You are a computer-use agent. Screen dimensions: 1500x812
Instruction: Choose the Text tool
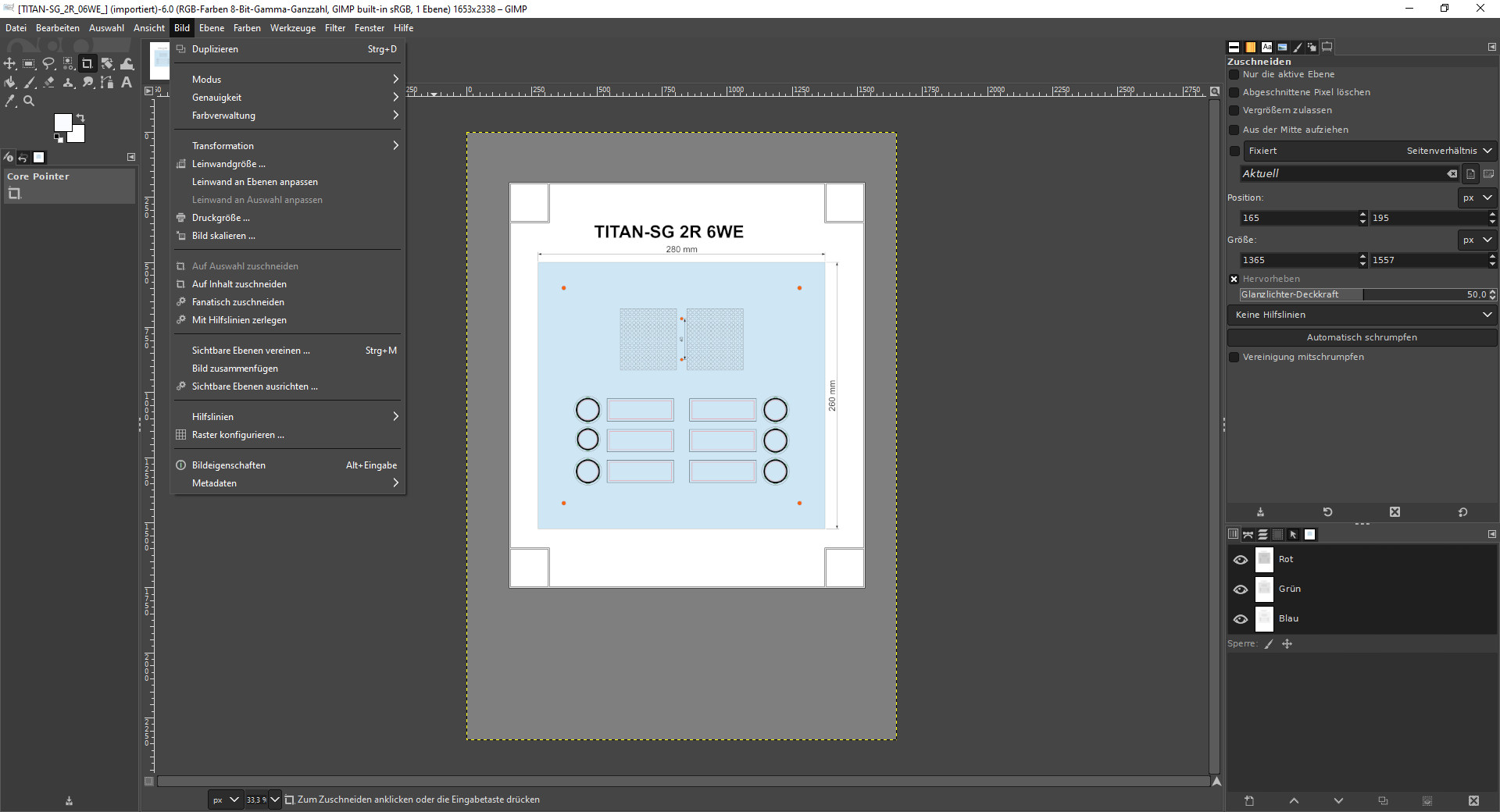[127, 83]
